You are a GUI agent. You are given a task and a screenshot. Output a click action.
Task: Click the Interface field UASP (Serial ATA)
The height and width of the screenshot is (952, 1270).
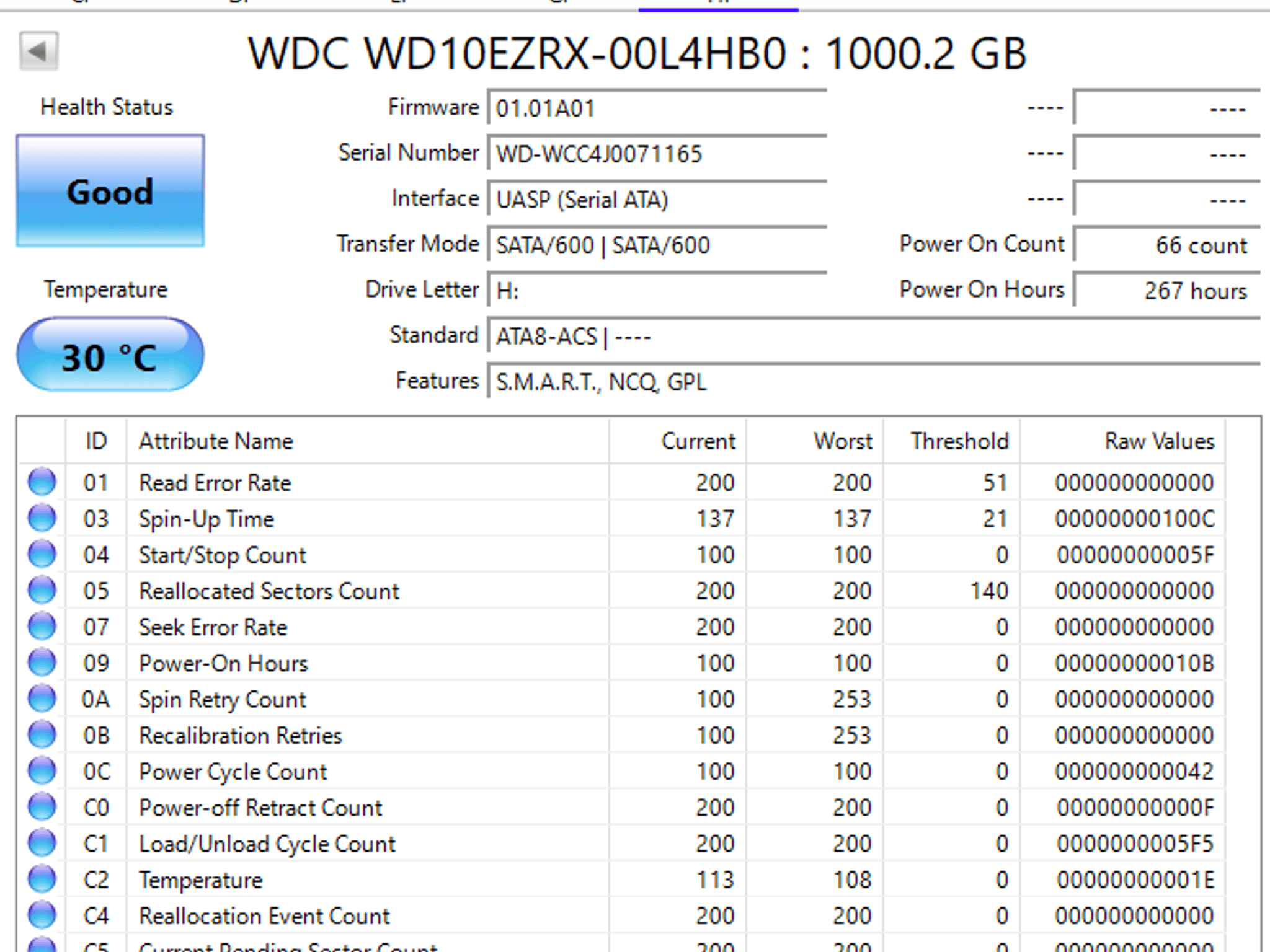coord(657,199)
